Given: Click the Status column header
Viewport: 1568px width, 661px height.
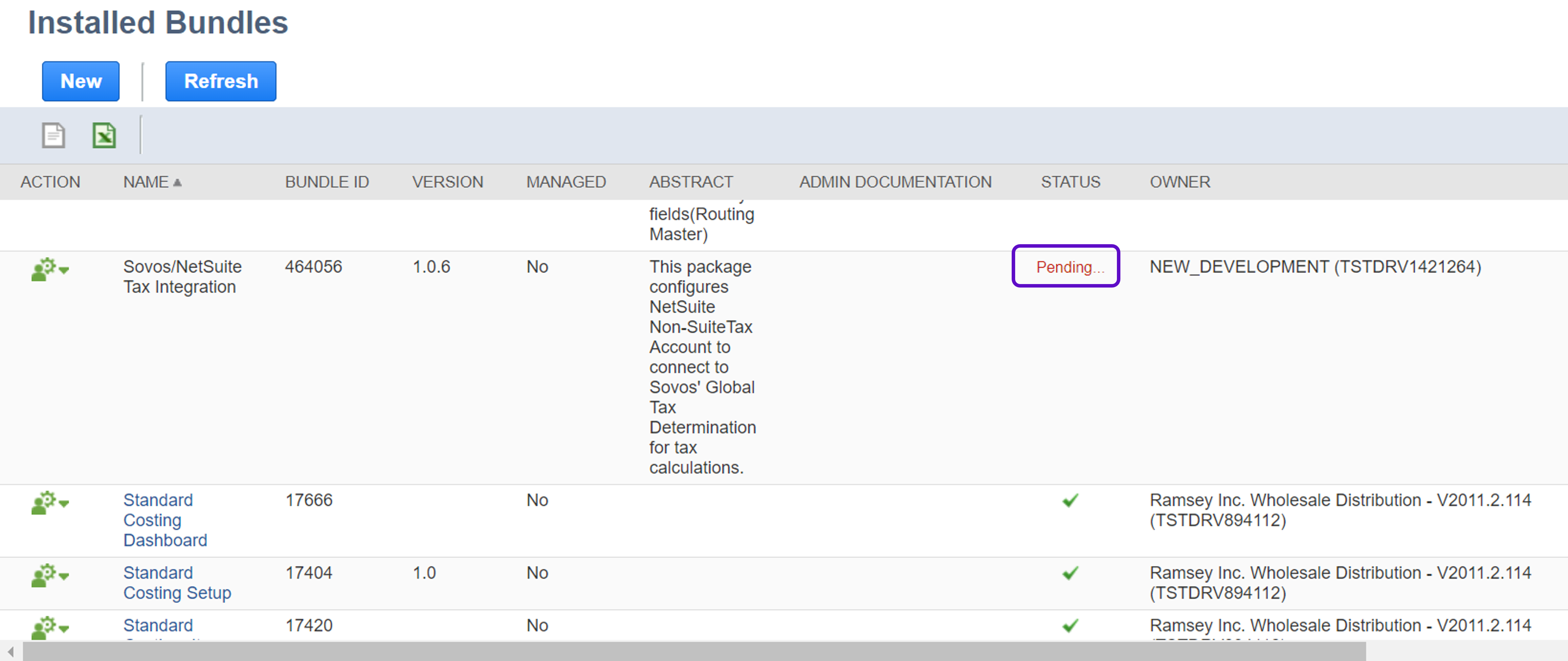Looking at the screenshot, I should tap(1070, 182).
